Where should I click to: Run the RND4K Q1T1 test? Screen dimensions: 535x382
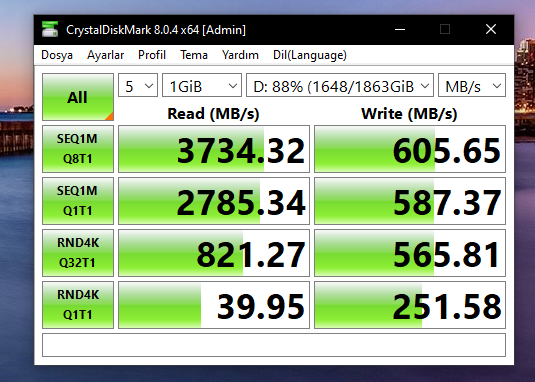[x=78, y=305]
